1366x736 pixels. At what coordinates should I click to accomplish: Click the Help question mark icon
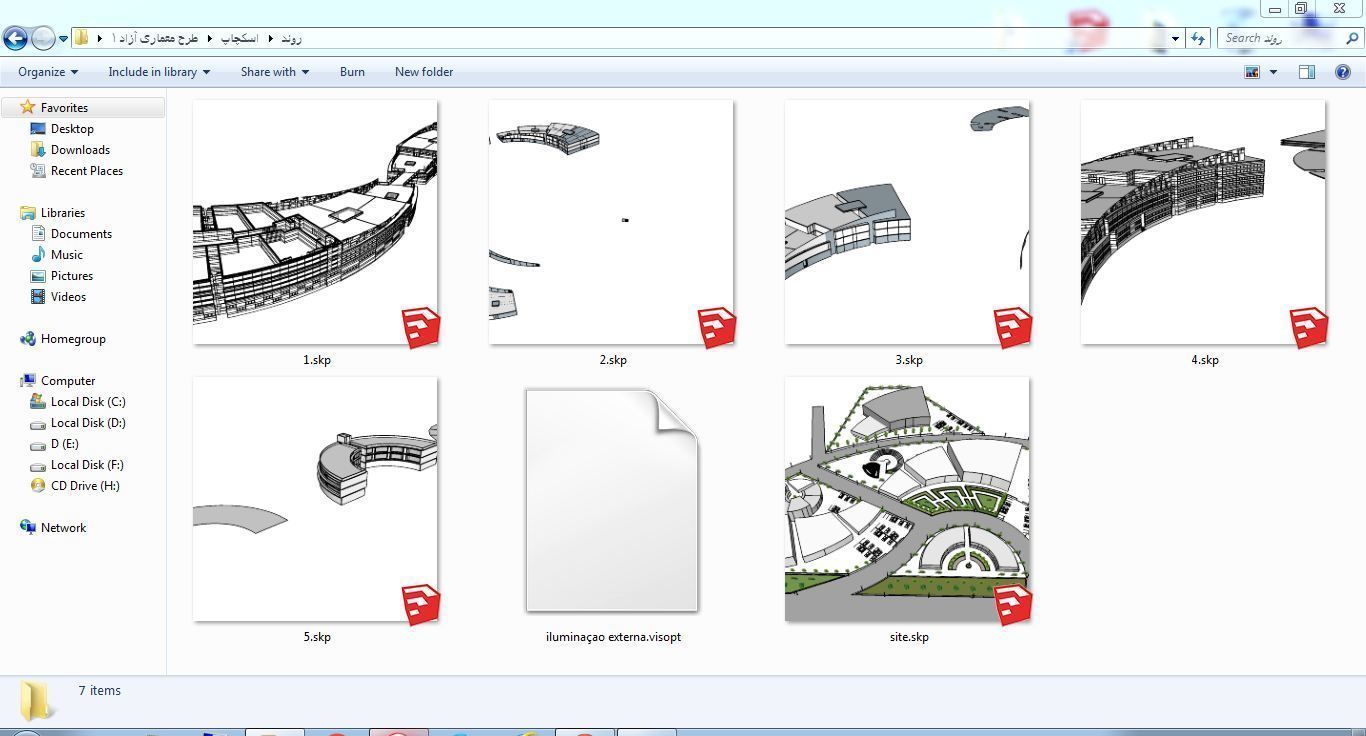(1343, 72)
